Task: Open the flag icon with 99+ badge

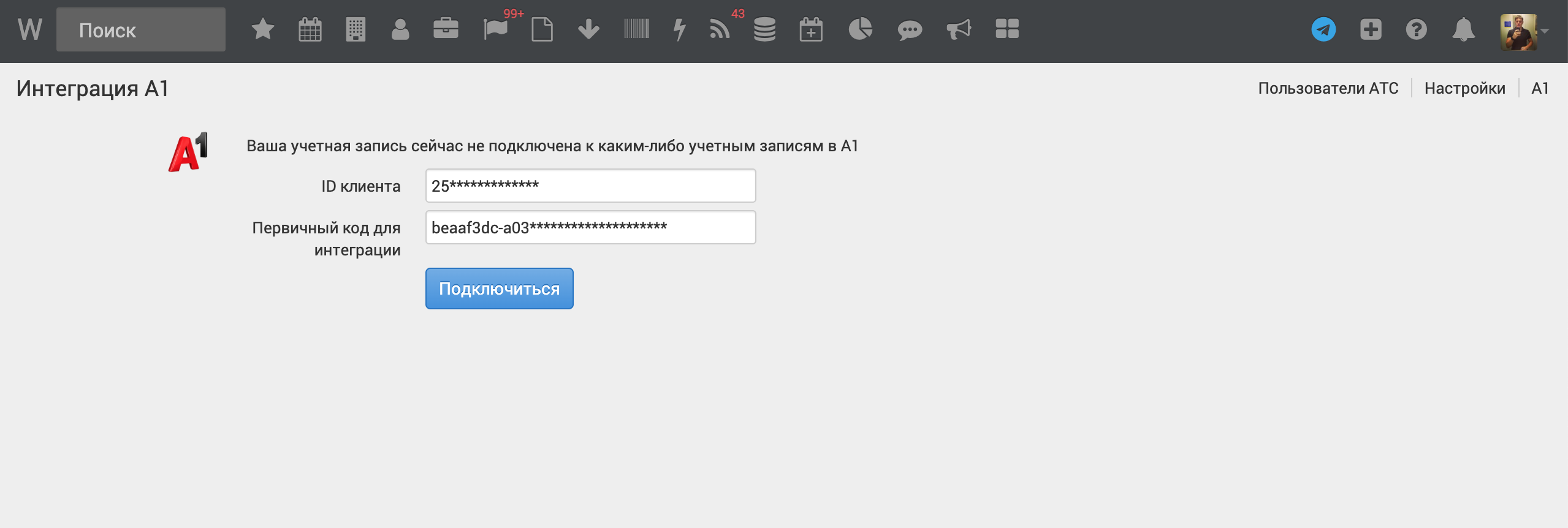Action: pos(495,29)
